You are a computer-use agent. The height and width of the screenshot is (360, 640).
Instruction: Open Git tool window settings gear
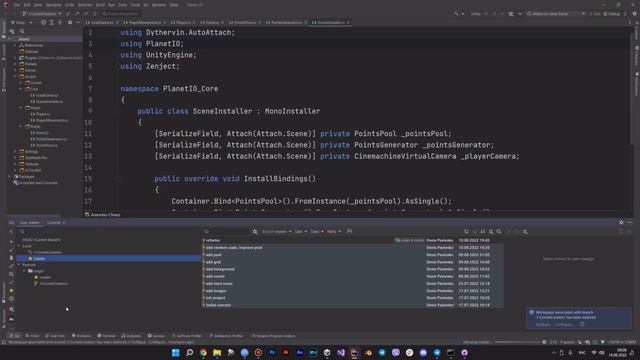[621, 222]
